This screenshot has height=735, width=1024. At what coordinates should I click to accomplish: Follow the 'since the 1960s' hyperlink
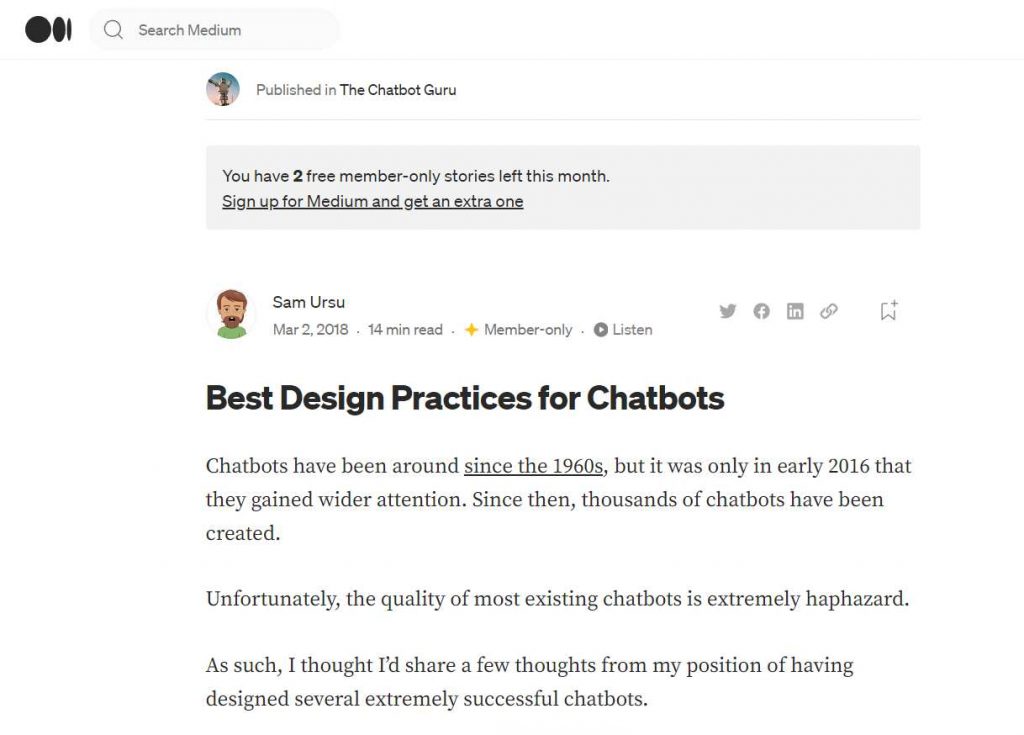[x=534, y=466]
